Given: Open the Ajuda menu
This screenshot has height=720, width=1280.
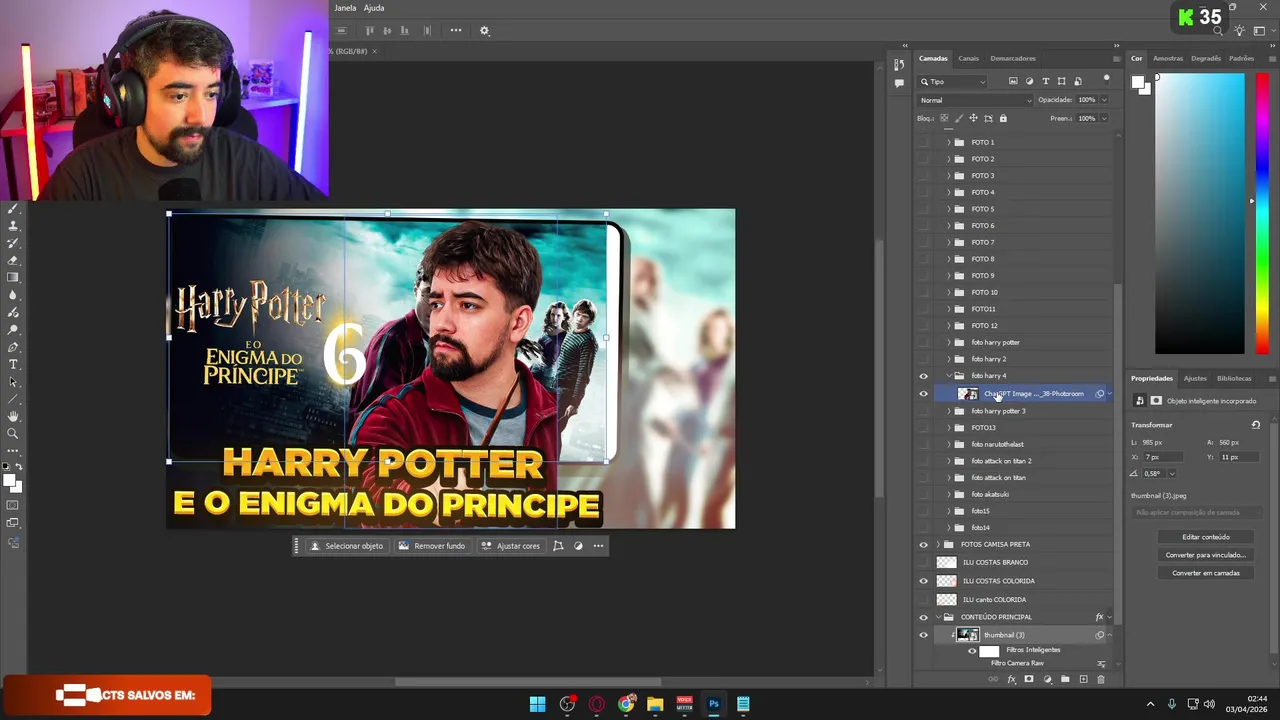Looking at the screenshot, I should 374,8.
